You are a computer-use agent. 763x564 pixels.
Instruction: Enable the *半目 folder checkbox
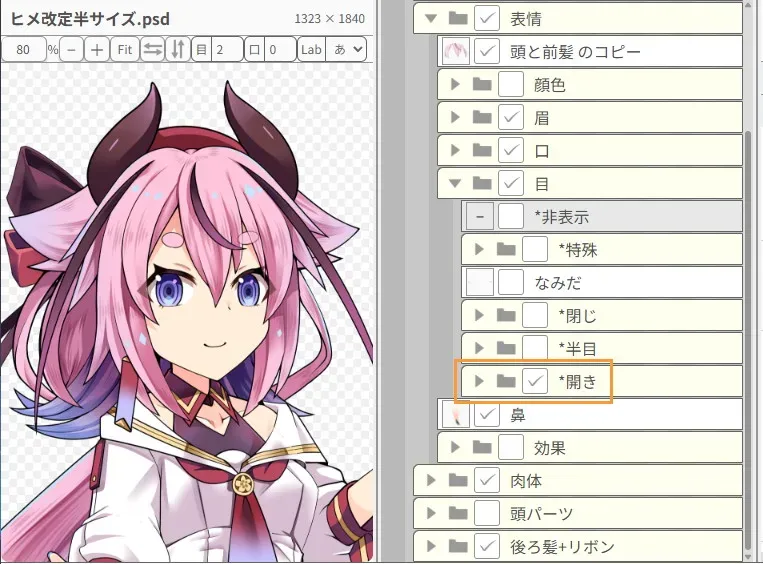pos(535,346)
